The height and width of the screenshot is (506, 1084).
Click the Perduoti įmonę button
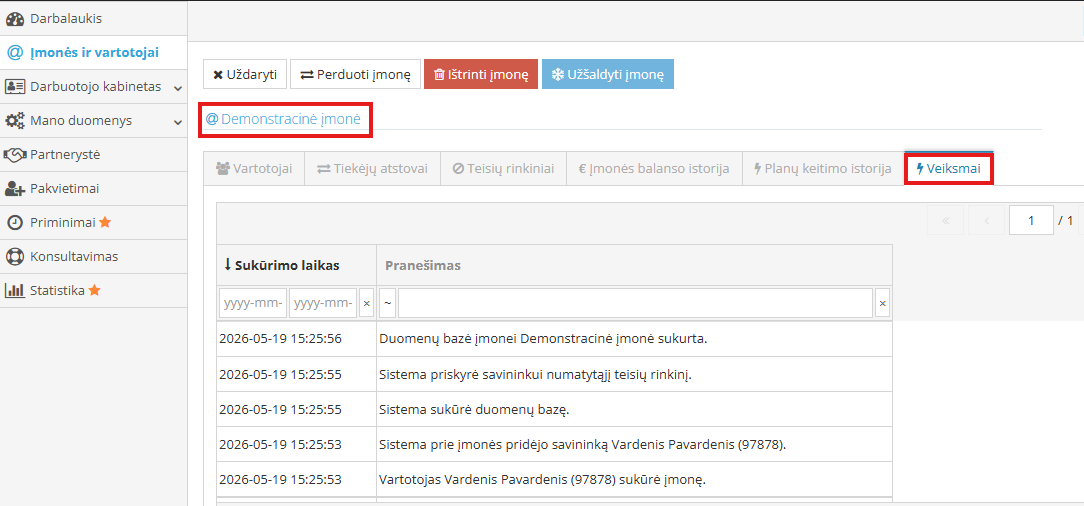click(x=355, y=75)
